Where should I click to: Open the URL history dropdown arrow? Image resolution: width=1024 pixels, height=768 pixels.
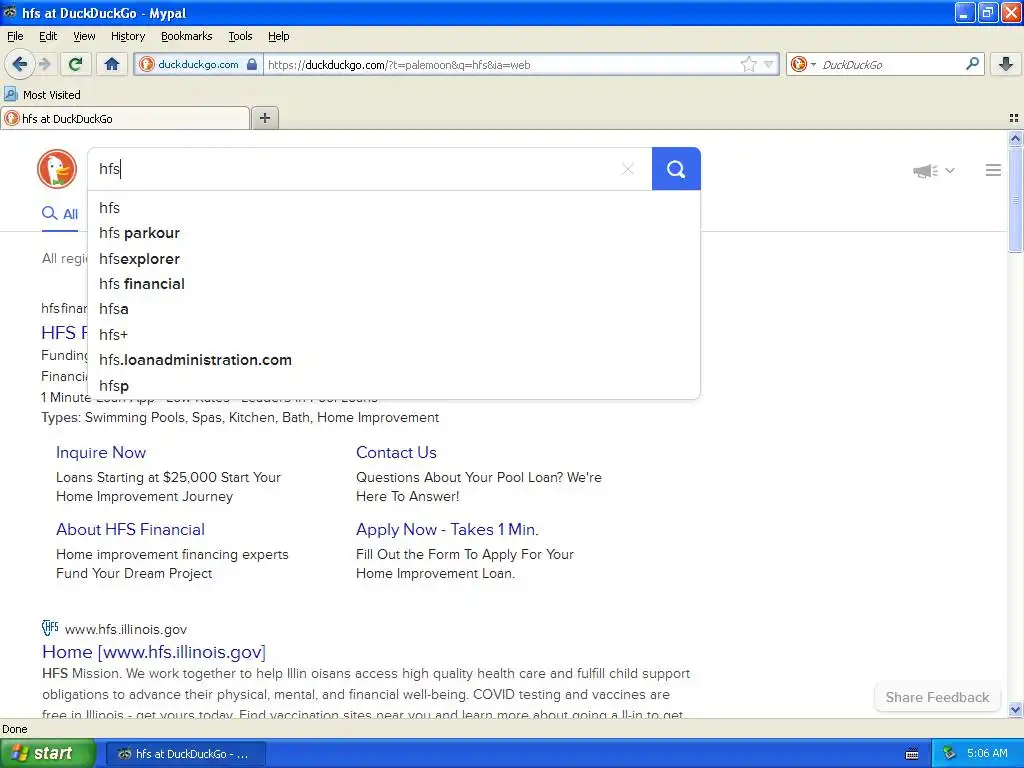pos(769,64)
